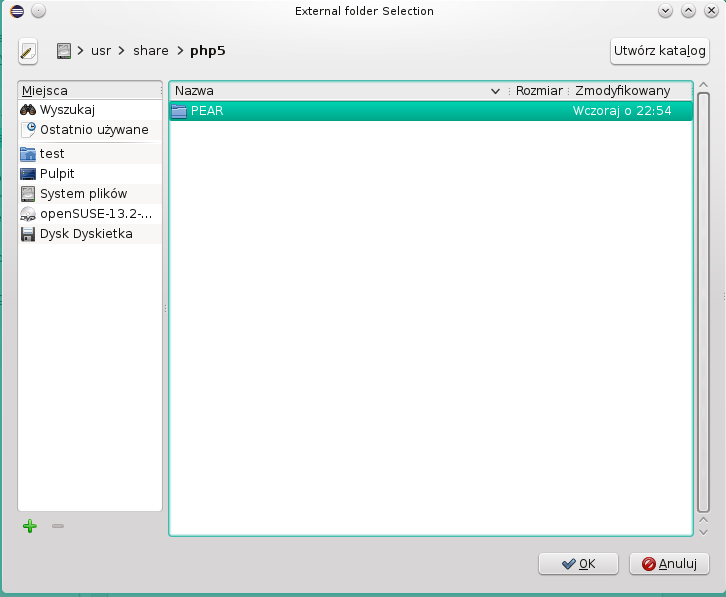The width and height of the screenshot is (726, 597).
Task: Click the root drive icon in breadcrumb
Action: [x=65, y=50]
